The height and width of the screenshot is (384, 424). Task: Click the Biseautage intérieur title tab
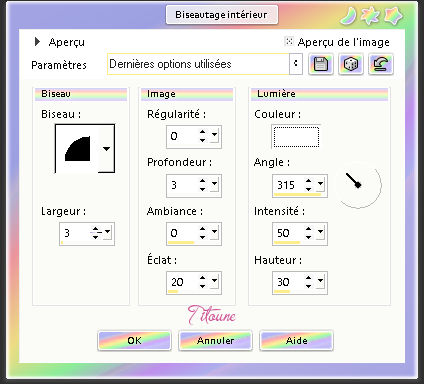pyautogui.click(x=221, y=15)
